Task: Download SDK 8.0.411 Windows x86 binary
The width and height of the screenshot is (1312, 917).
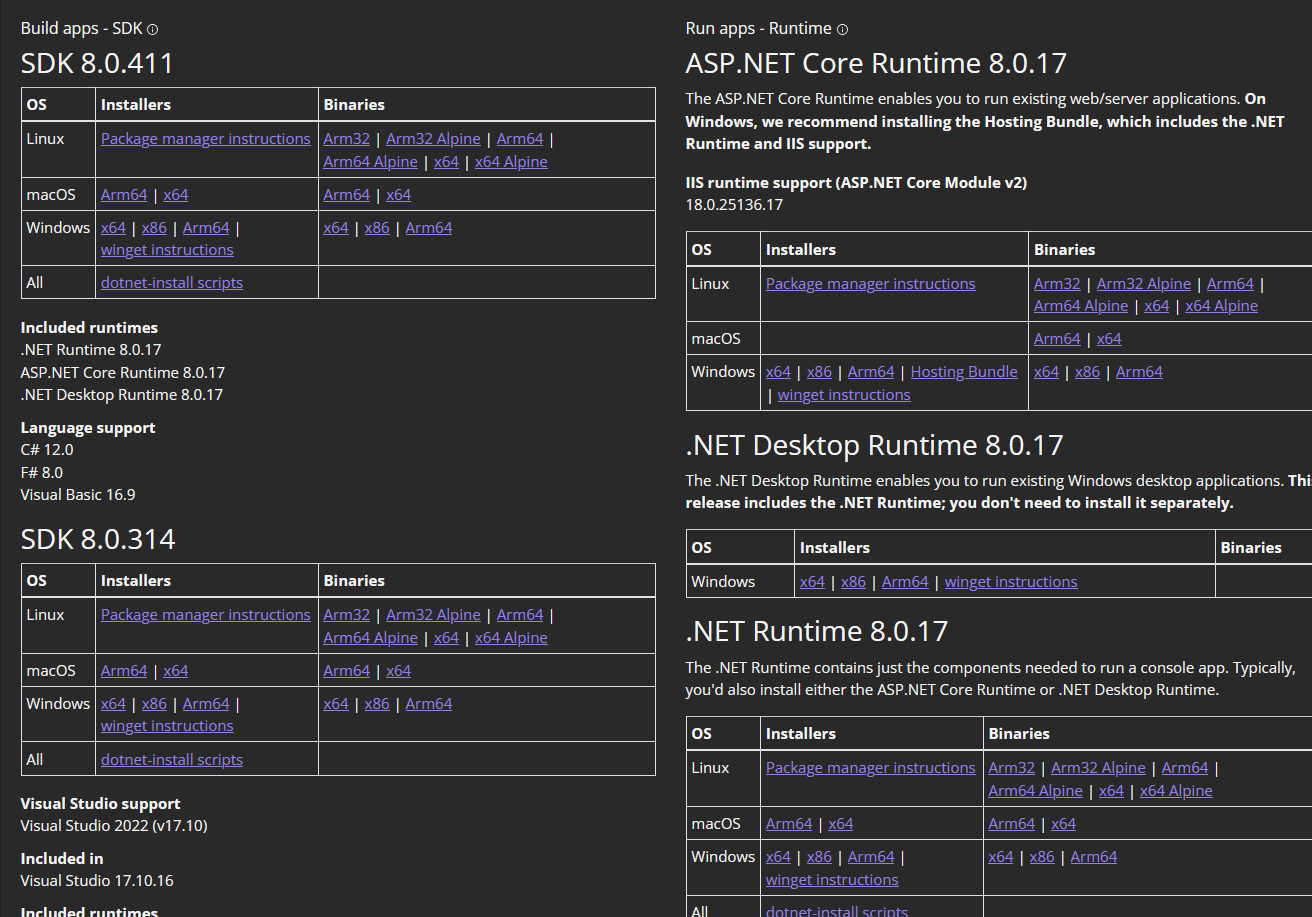Action: 377,228
